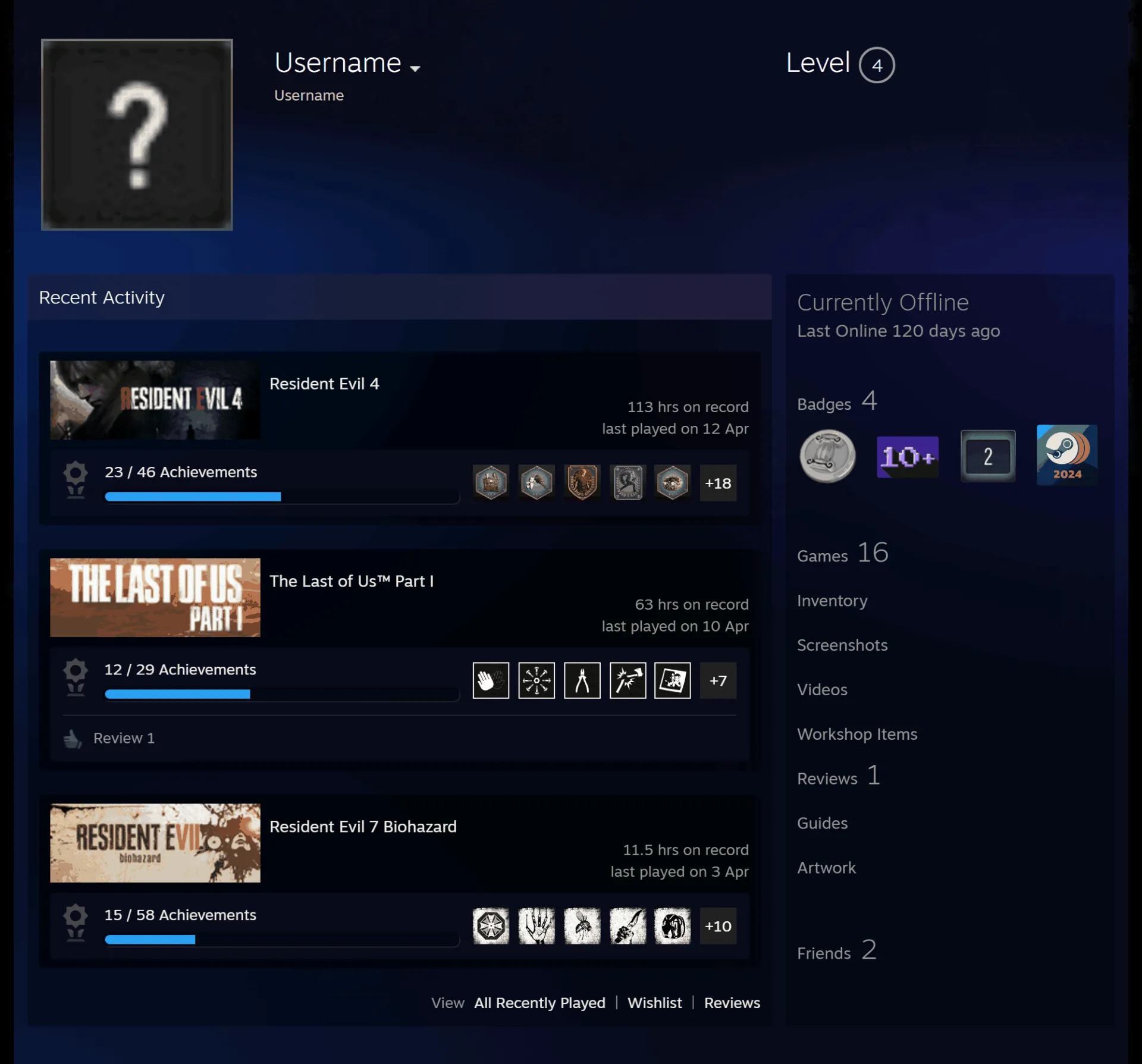Click the Resident Evil 7 banner thumbnail
The height and width of the screenshot is (1064, 1142).
(x=155, y=843)
